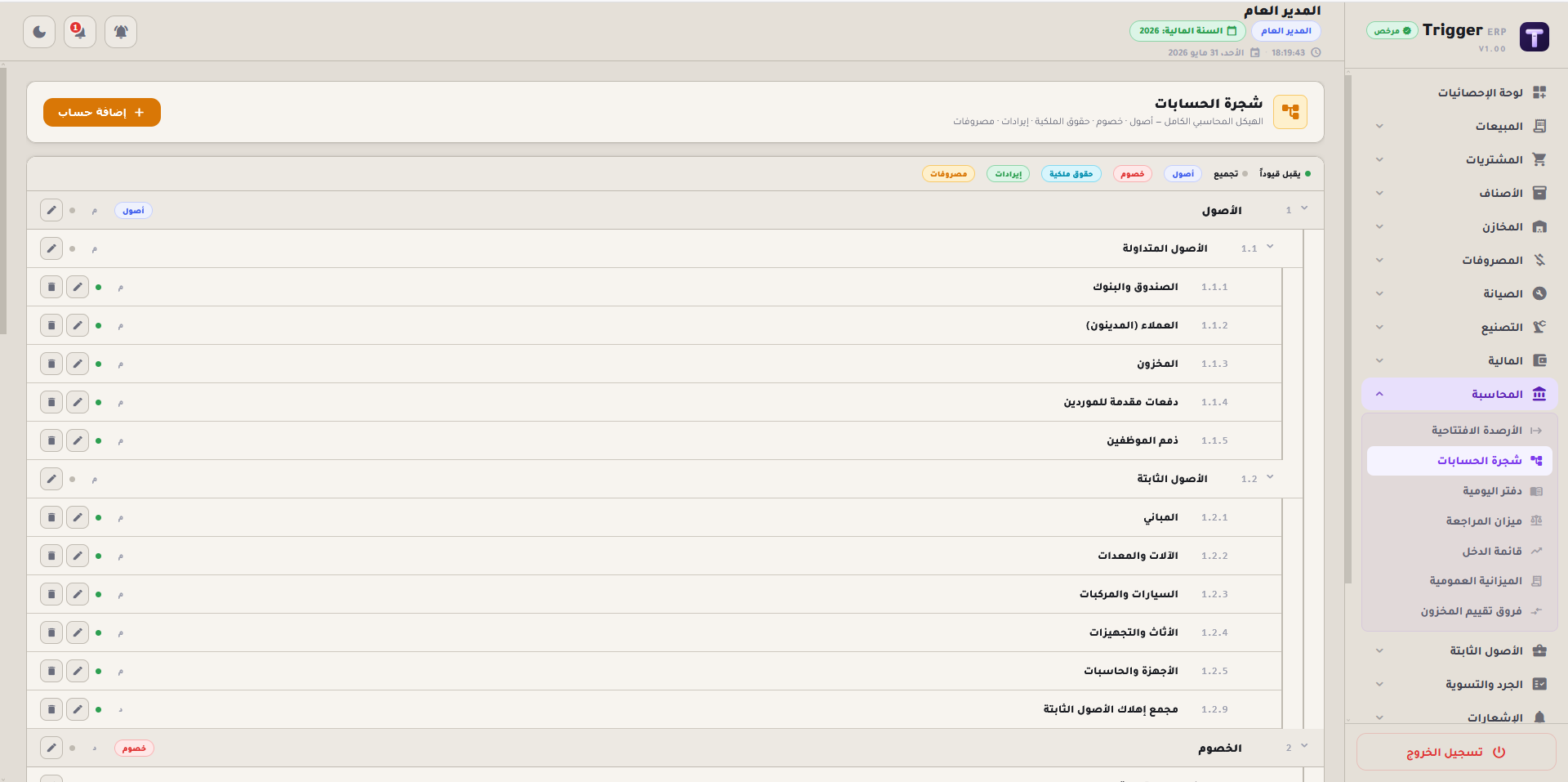Click حقوق ملكية legend chip
This screenshot has height=782, width=1568.
[1071, 174]
